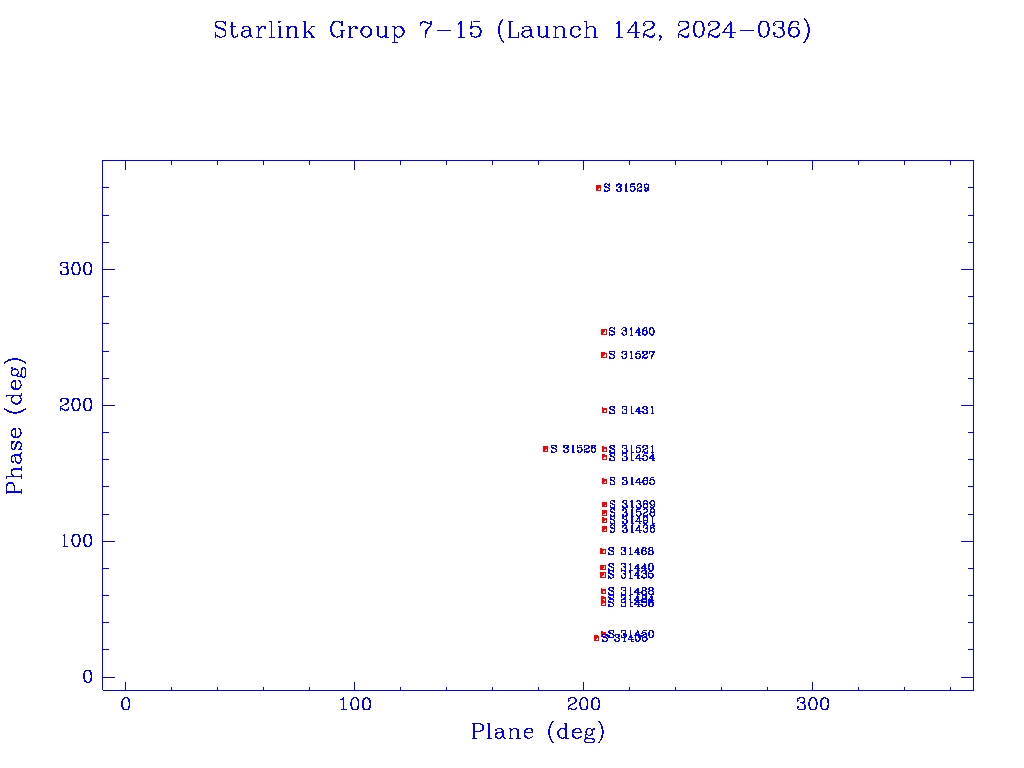Click the '300' tick label on Phase axis

click(76, 269)
